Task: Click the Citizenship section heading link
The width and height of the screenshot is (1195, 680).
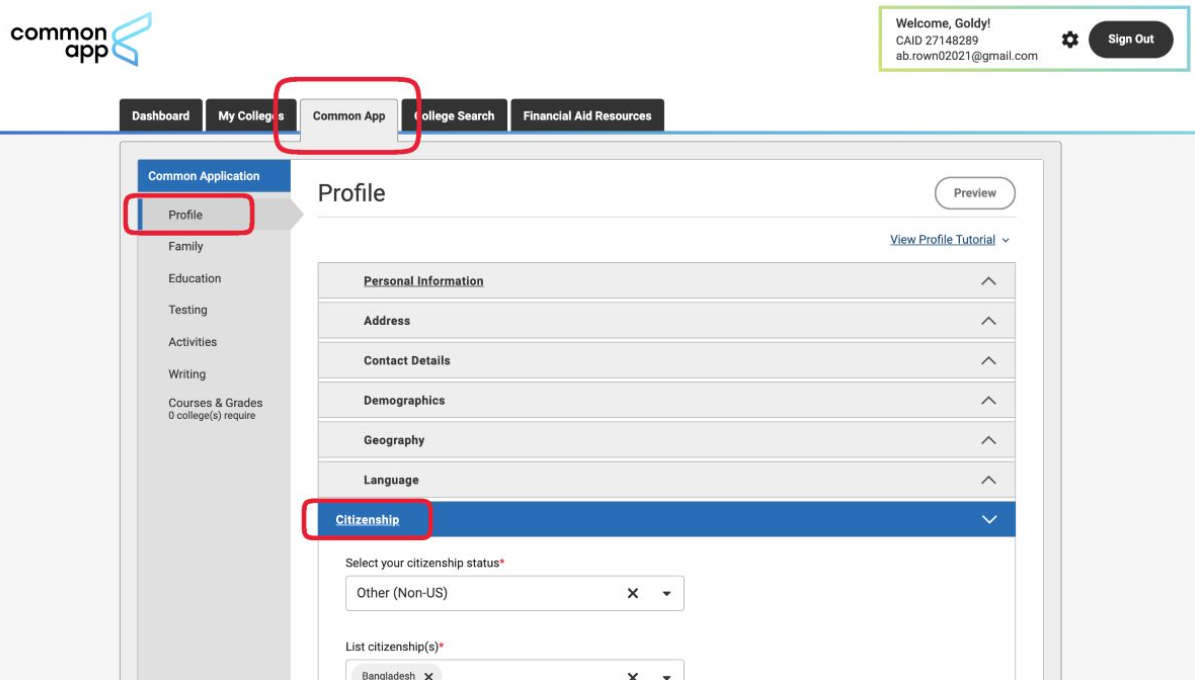Action: 367,520
